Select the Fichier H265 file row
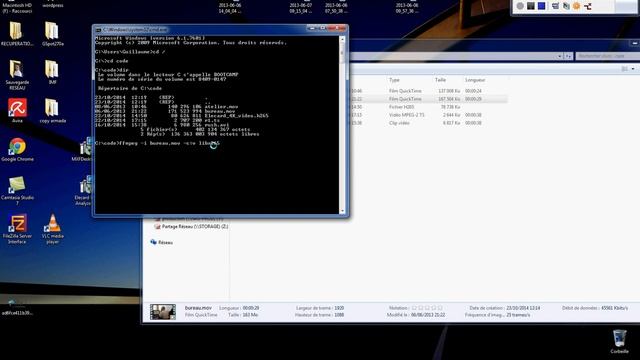The width and height of the screenshot is (640, 360). [429, 107]
